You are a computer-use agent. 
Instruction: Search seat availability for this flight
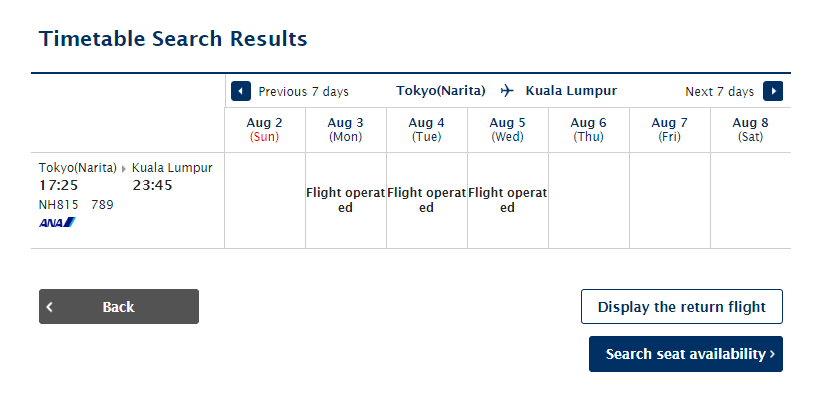tap(685, 354)
